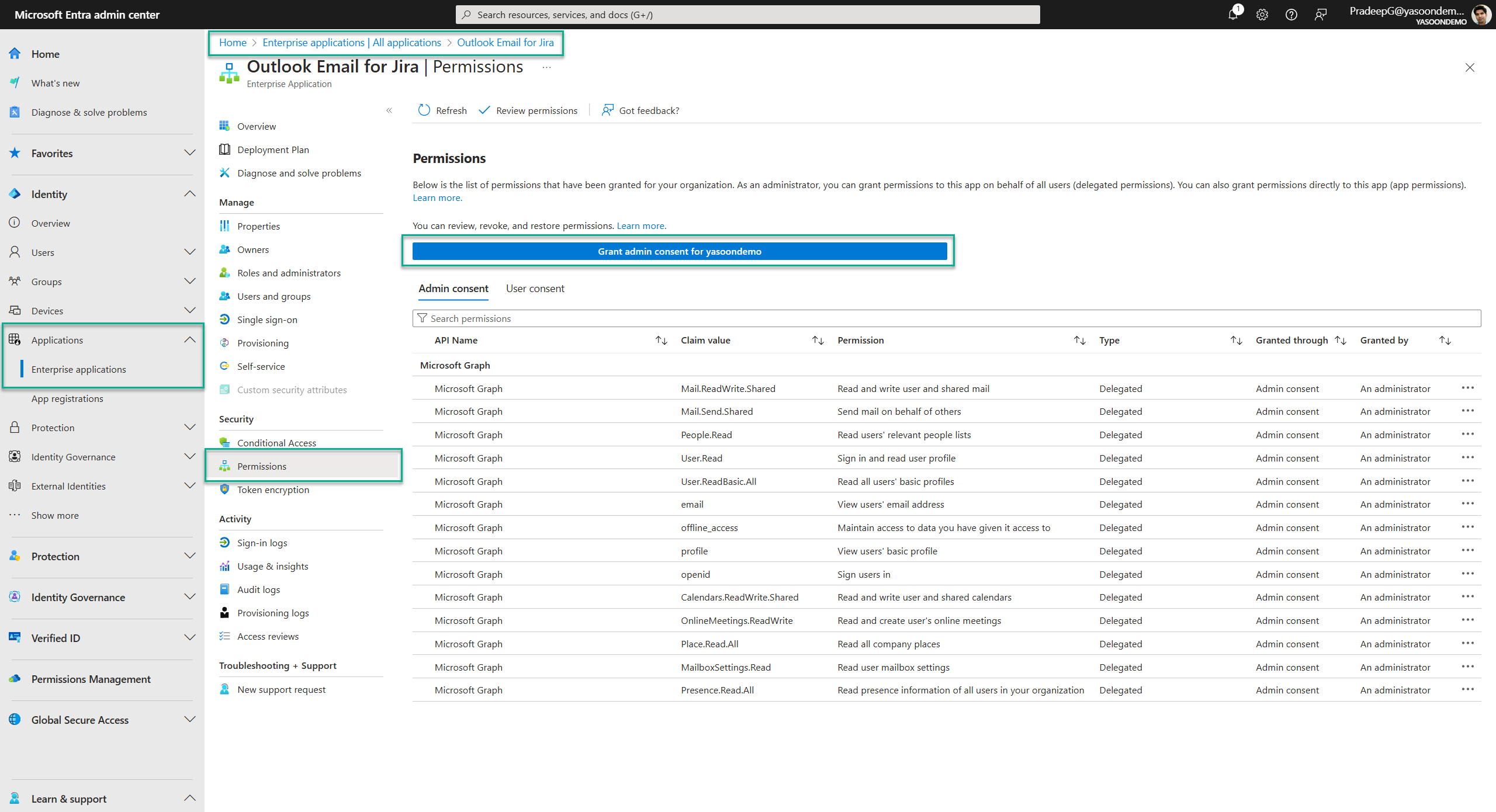This screenshot has height=812, width=1496.
Task: Open the settings gear in top bar
Action: coord(1262,15)
